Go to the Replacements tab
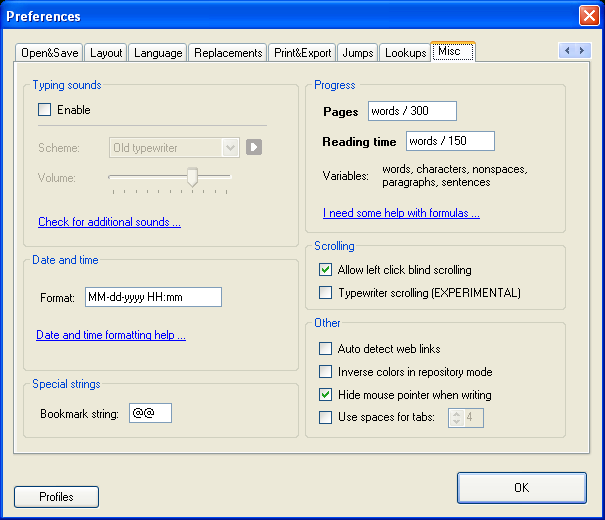Viewport: 605px width, 520px height. (x=228, y=53)
